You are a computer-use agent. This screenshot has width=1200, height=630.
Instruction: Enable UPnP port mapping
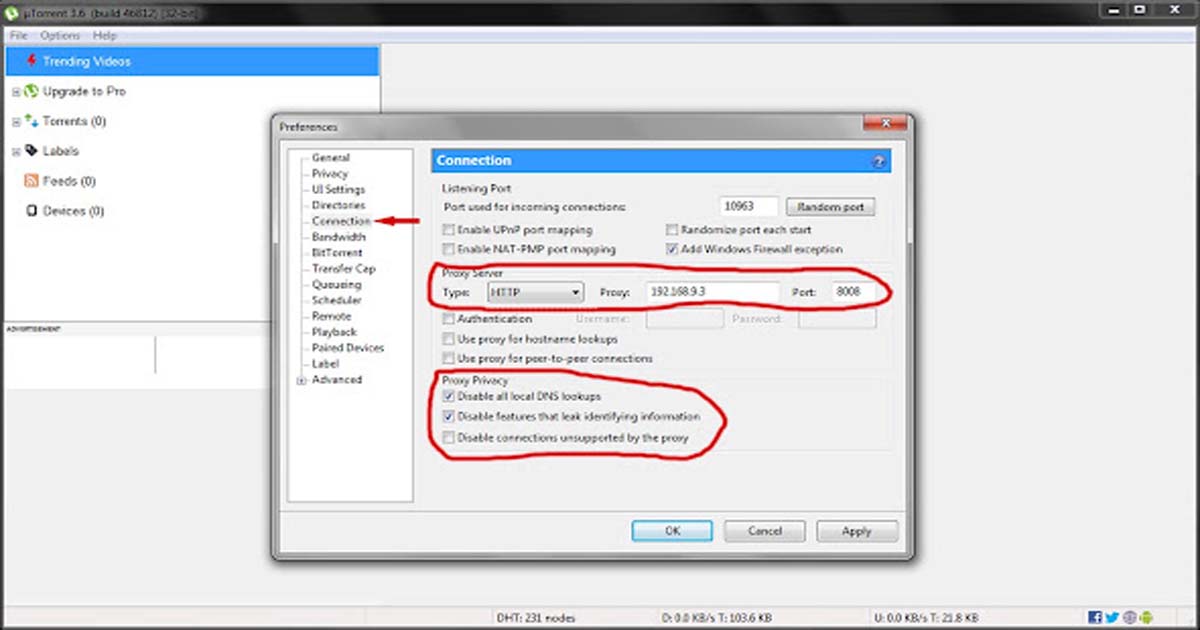click(x=448, y=229)
